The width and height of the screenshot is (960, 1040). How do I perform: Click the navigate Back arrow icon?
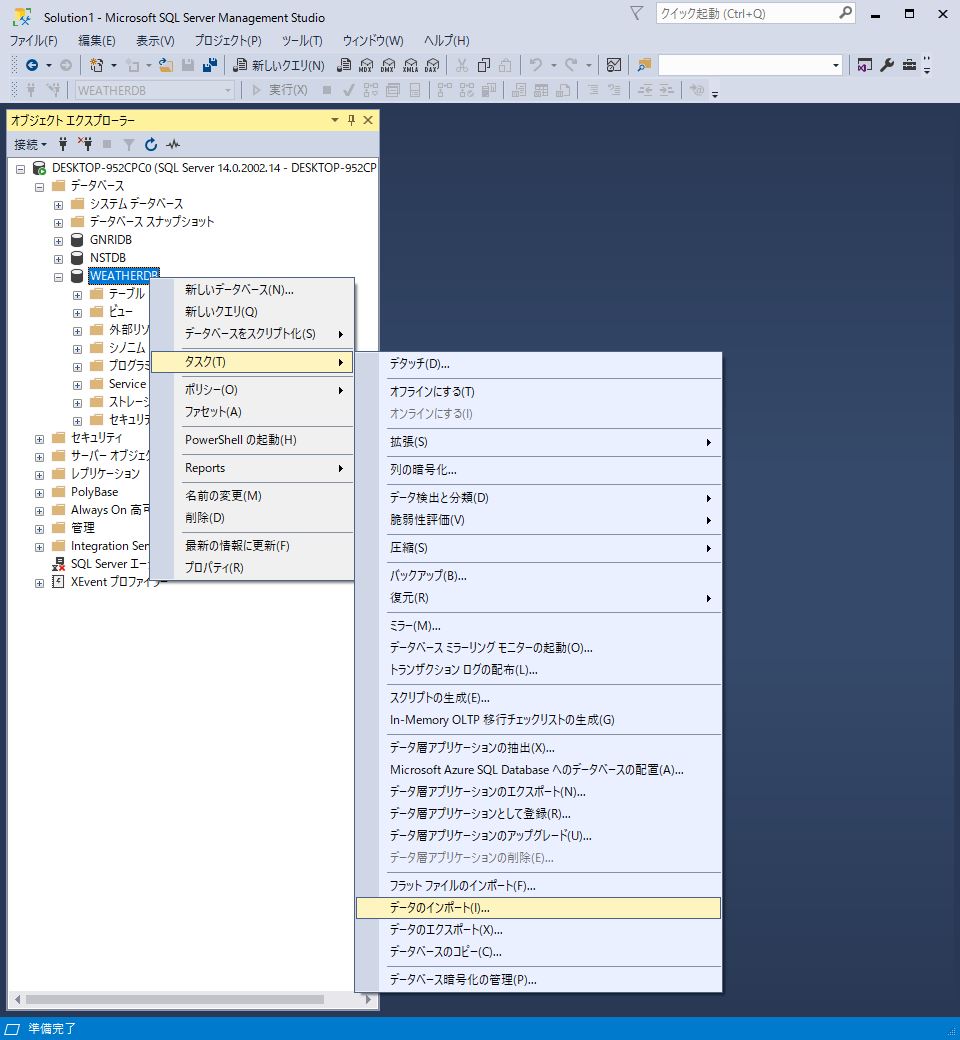click(x=32, y=65)
